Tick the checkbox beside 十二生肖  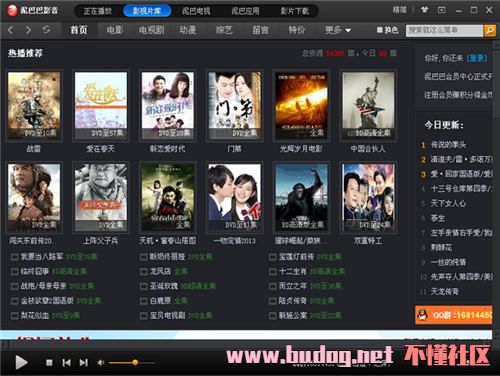[x=273, y=272]
